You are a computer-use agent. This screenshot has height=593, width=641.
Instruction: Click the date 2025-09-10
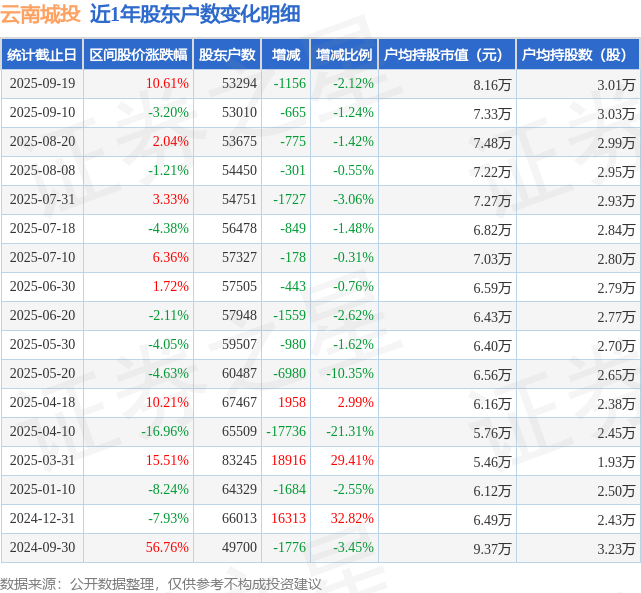(x=43, y=112)
